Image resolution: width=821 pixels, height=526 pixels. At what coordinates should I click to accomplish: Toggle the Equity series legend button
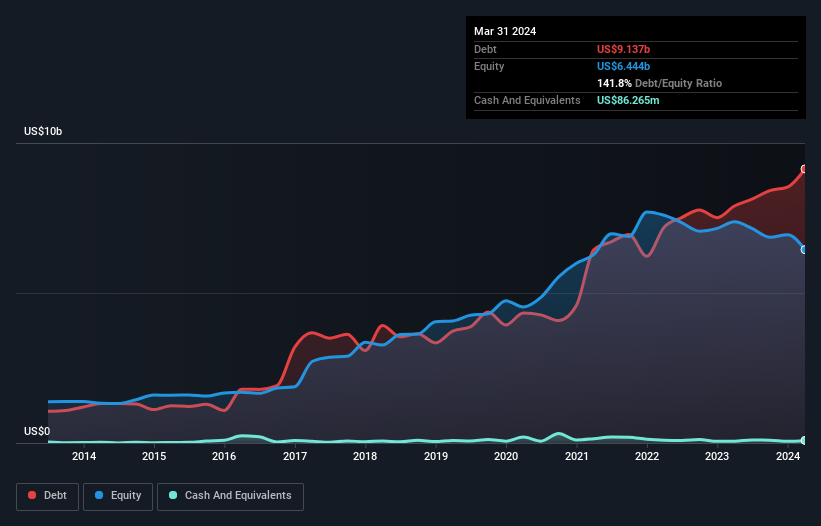[x=118, y=496]
